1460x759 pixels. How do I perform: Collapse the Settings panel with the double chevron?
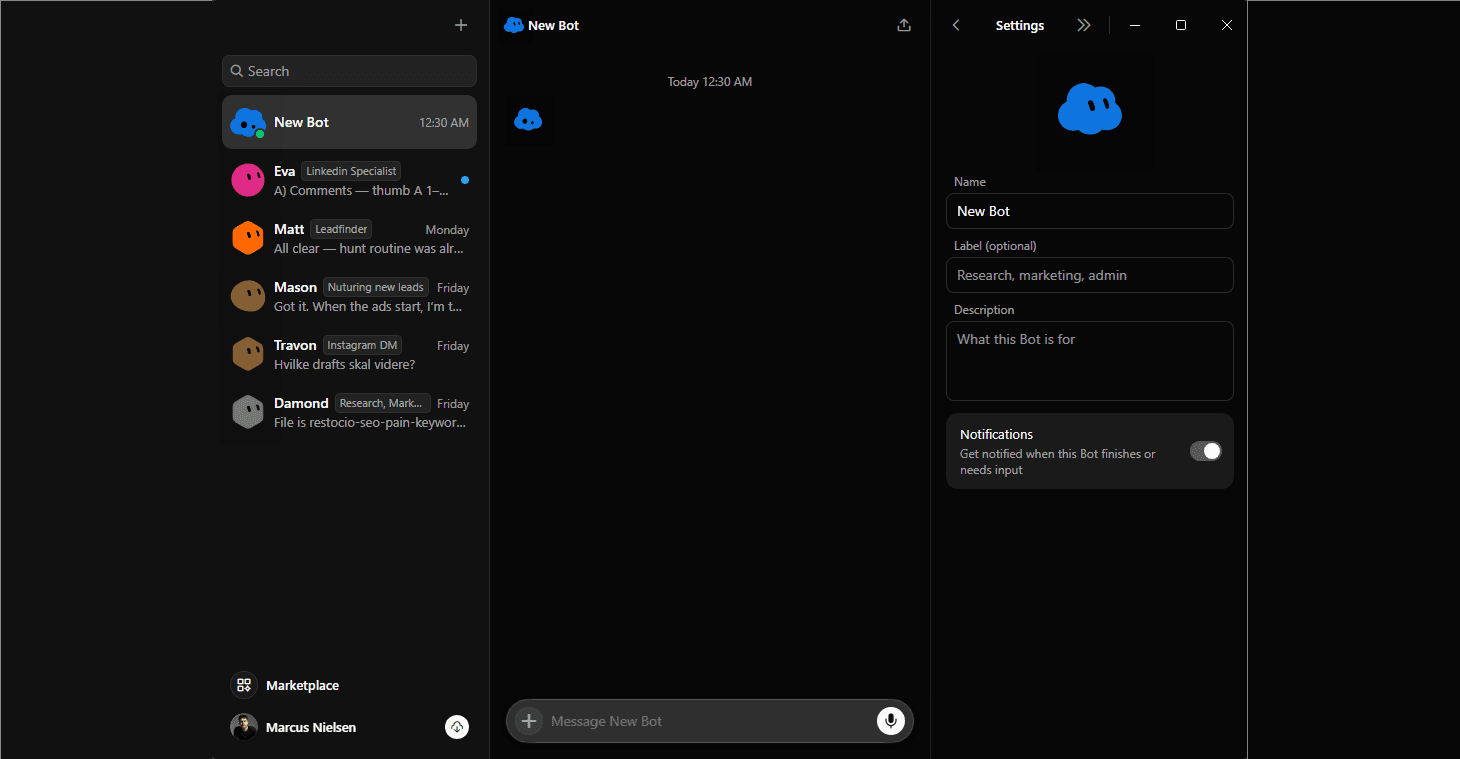tap(1084, 25)
